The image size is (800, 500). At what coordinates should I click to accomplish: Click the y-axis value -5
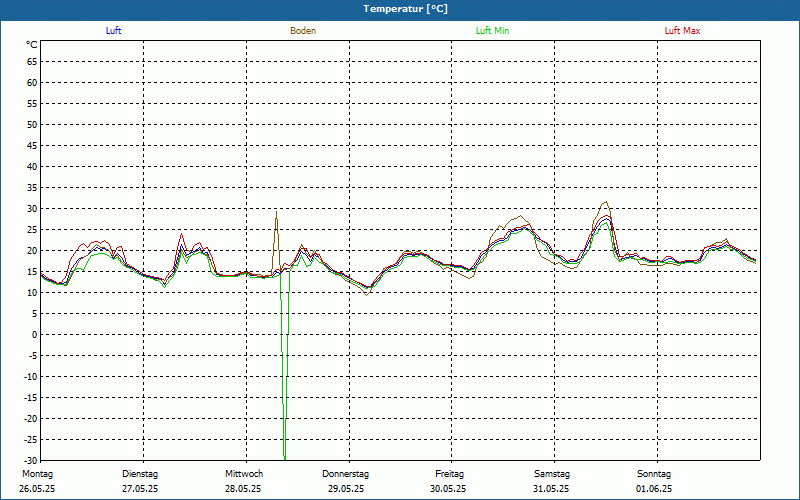coord(33,356)
